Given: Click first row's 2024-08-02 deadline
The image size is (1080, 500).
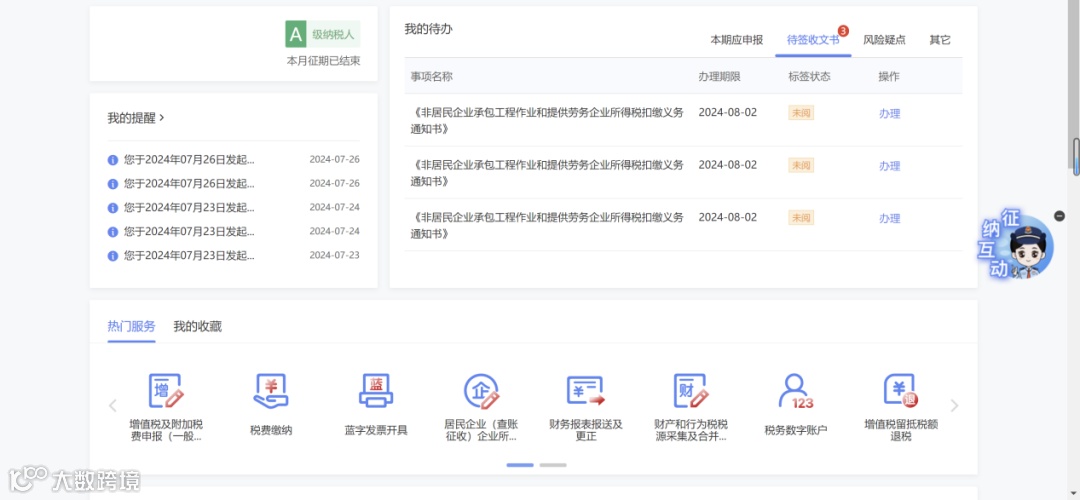Looking at the screenshot, I should pyautogui.click(x=727, y=112).
